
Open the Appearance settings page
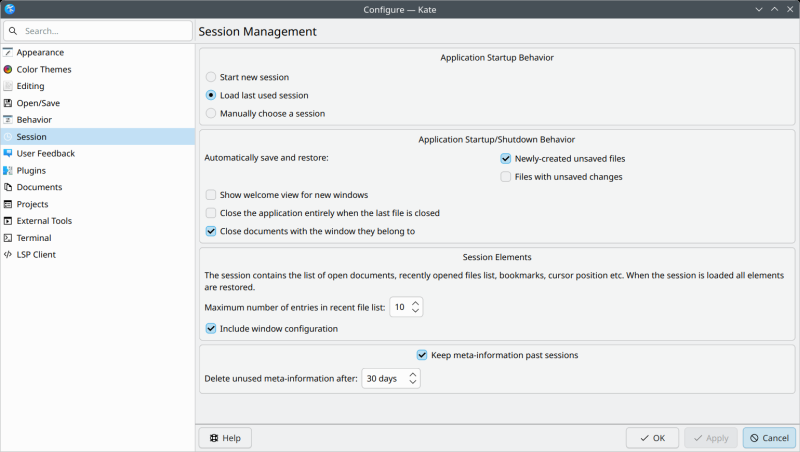coord(97,53)
